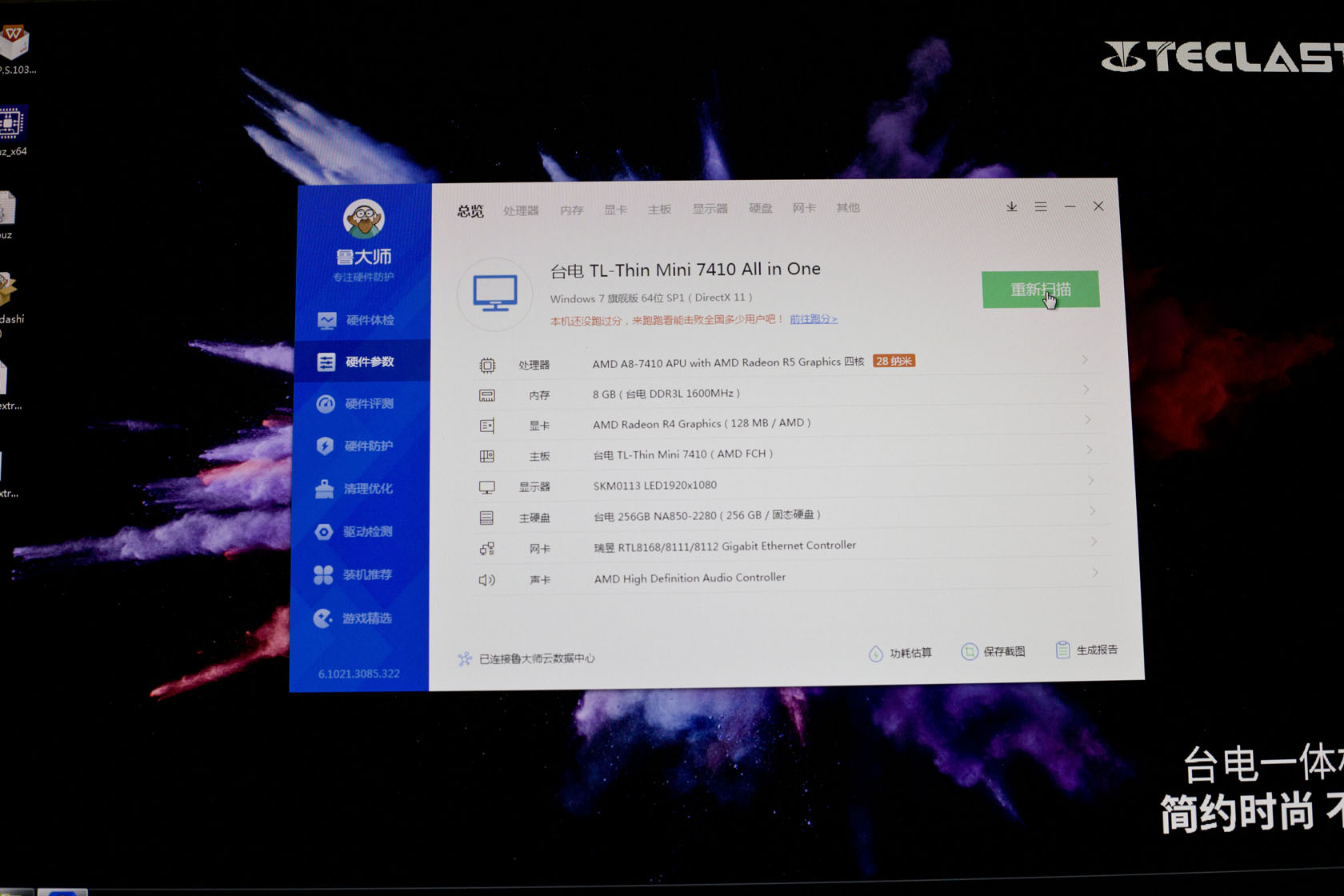
Task: Click the RTL8168/8111/8112 Gigabit Ethernet text
Action: 725,546
